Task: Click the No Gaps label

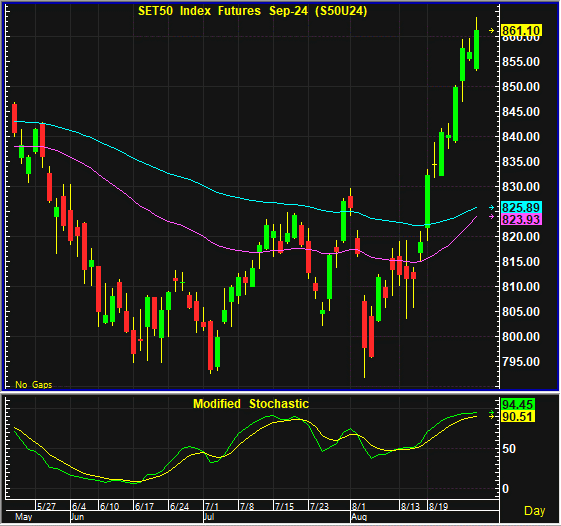Action: (34, 385)
